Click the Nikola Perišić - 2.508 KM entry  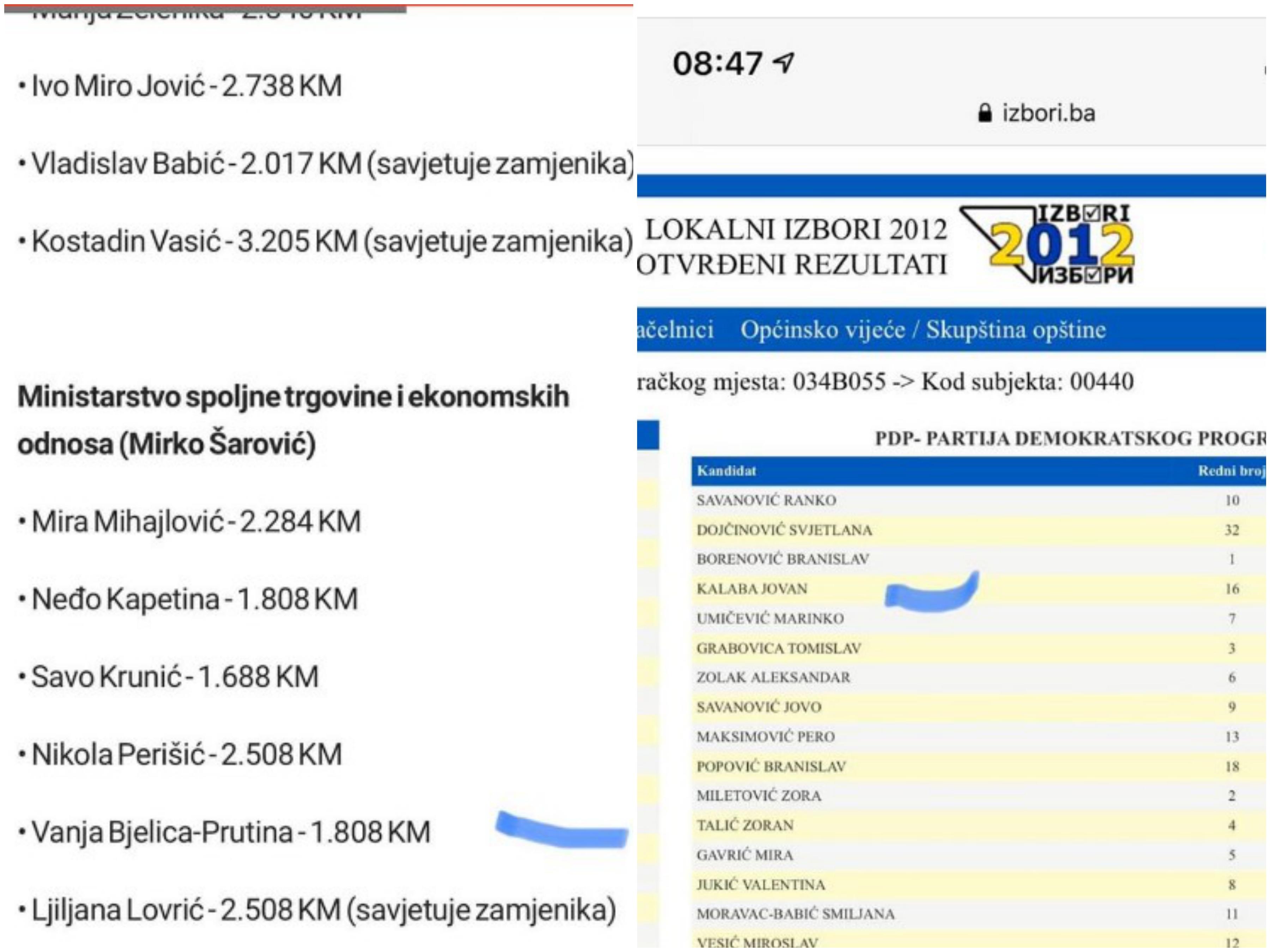click(180, 755)
